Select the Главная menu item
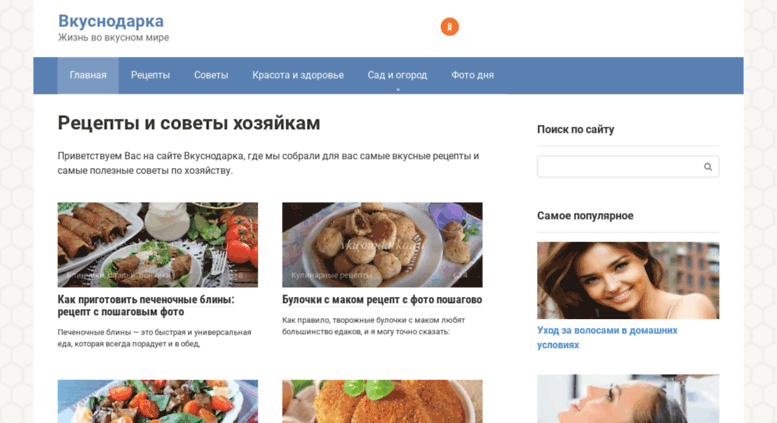 pyautogui.click(x=88, y=75)
